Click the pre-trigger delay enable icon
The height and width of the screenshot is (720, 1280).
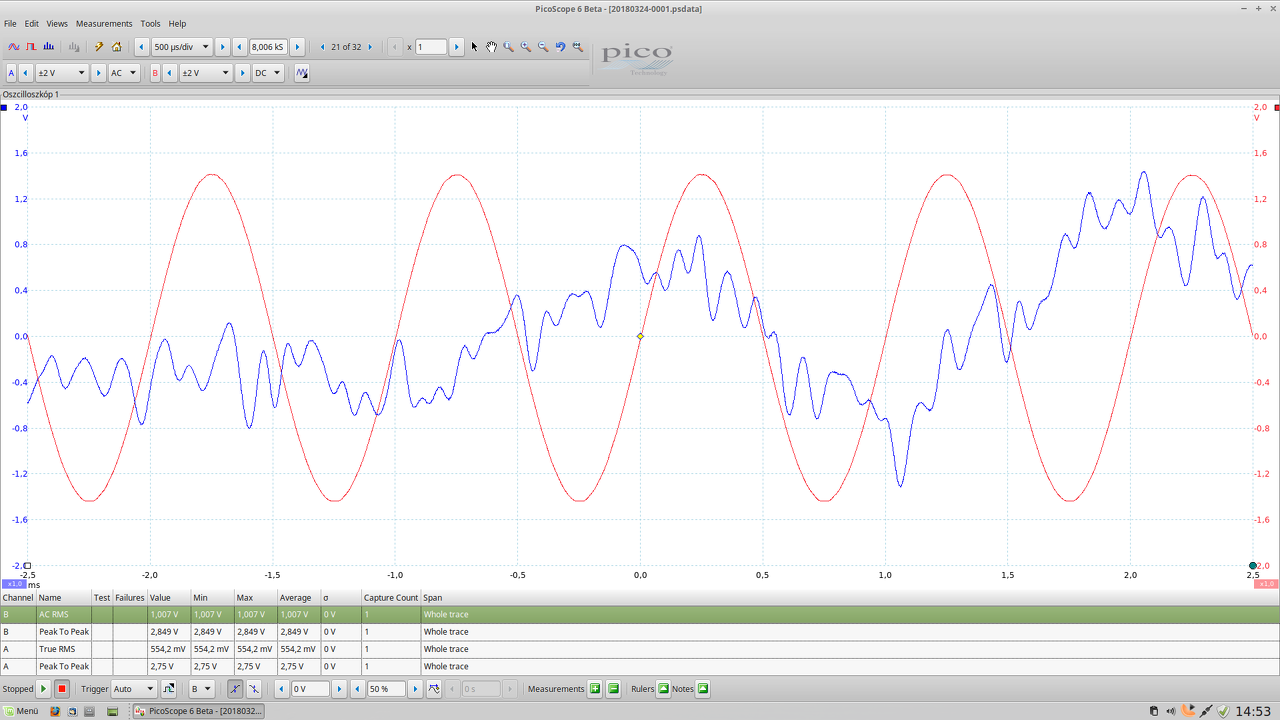pyautogui.click(x=434, y=689)
